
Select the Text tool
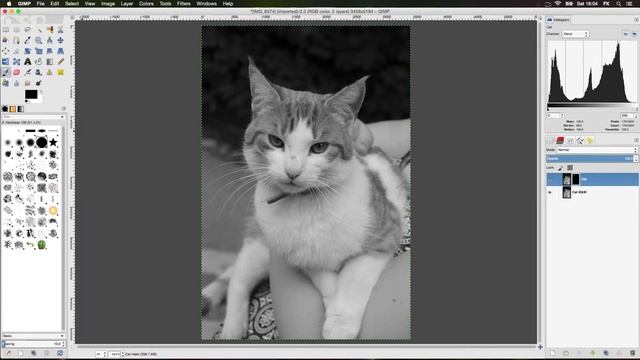pyautogui.click(x=28, y=62)
